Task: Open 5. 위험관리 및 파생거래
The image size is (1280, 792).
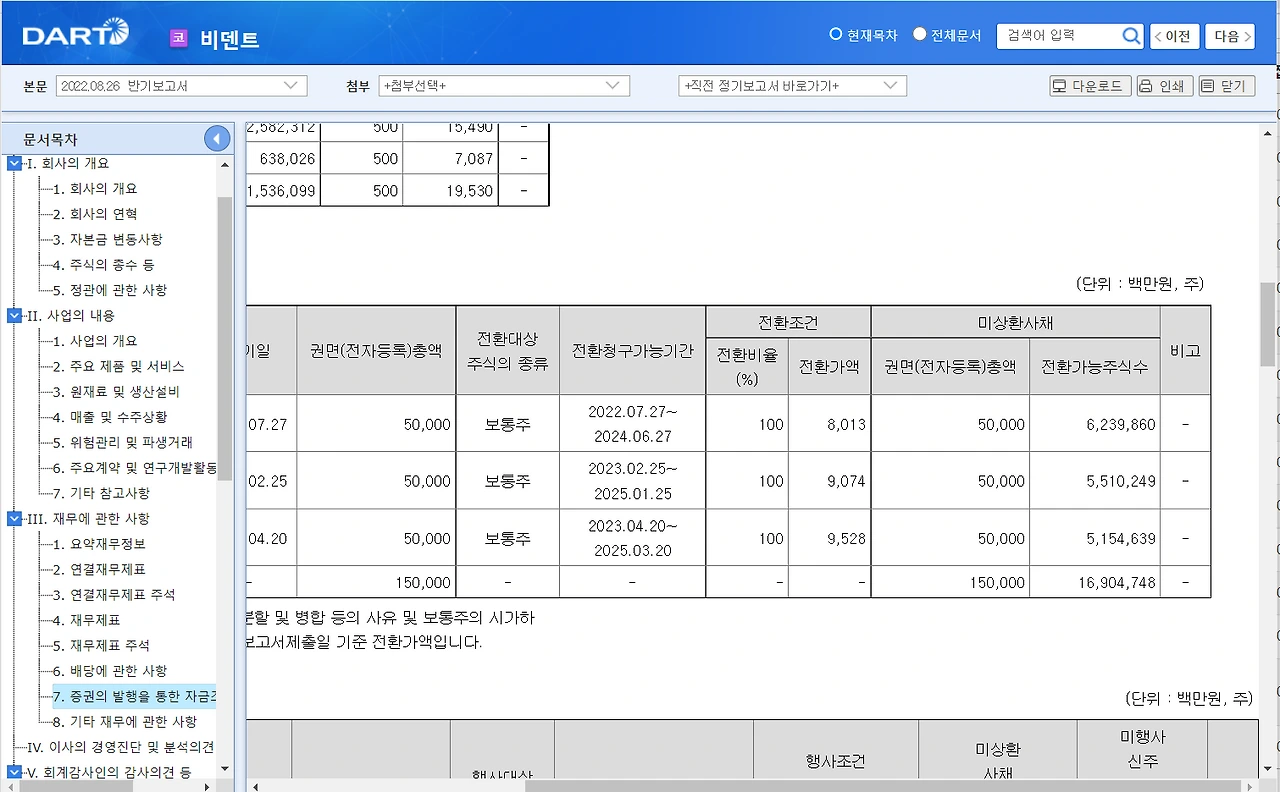Action: coord(123,443)
